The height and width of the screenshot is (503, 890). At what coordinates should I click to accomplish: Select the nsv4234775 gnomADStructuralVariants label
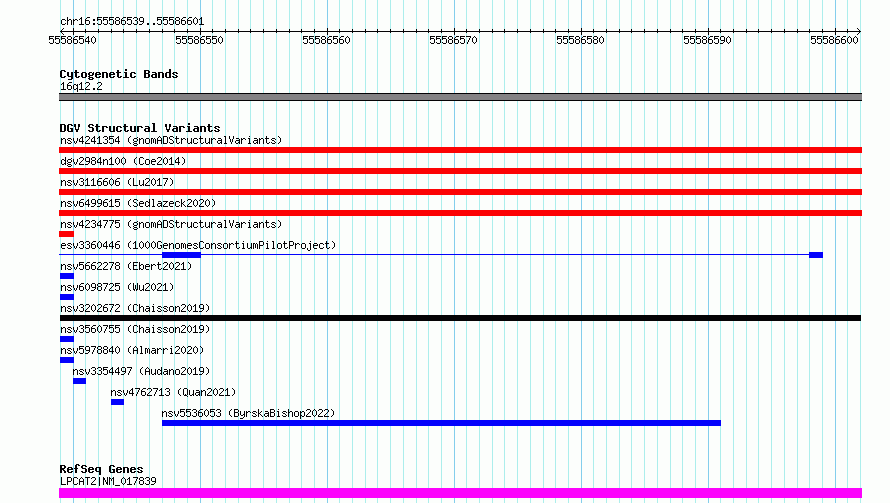[x=171, y=224]
